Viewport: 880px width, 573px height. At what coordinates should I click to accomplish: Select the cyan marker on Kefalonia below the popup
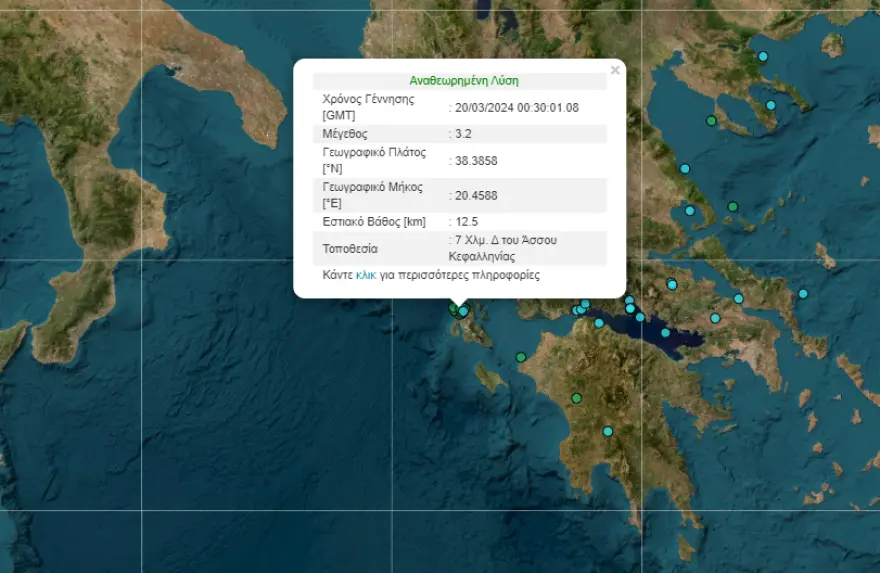click(x=463, y=312)
